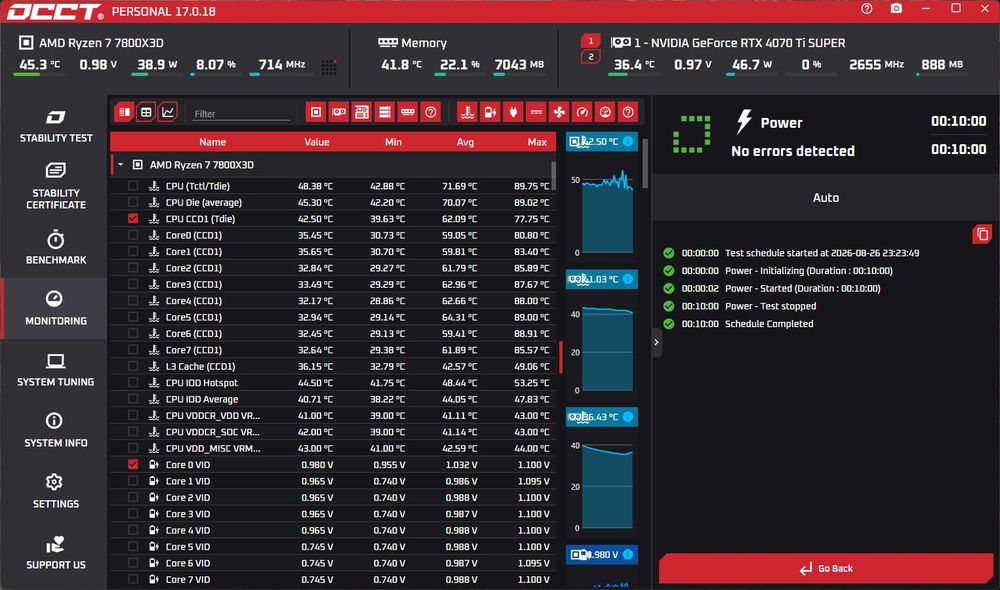Uncheck the Core 0 VID checkbox
1000x590 pixels.
(x=133, y=464)
